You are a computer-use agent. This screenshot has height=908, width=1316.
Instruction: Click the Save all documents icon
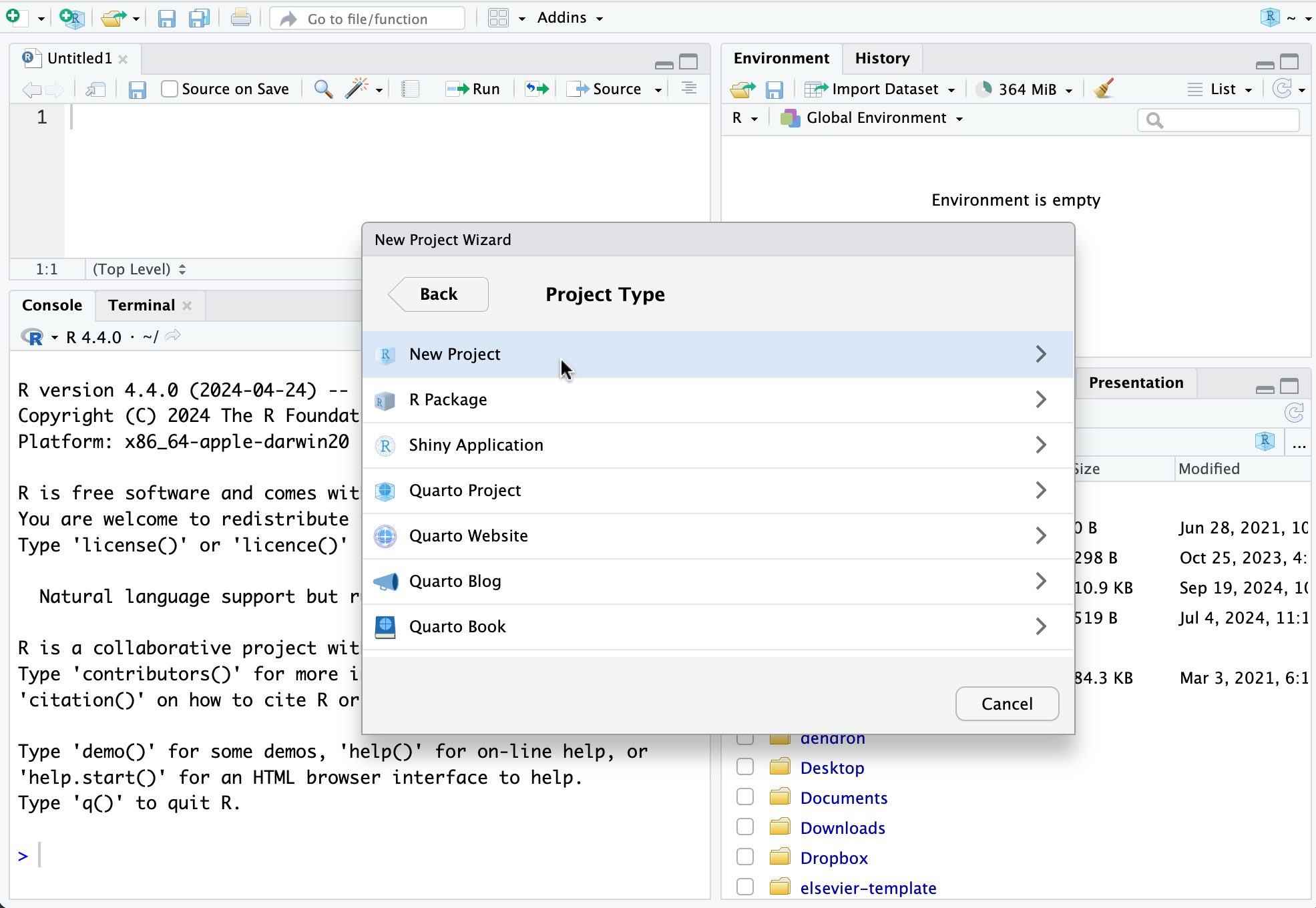point(199,18)
